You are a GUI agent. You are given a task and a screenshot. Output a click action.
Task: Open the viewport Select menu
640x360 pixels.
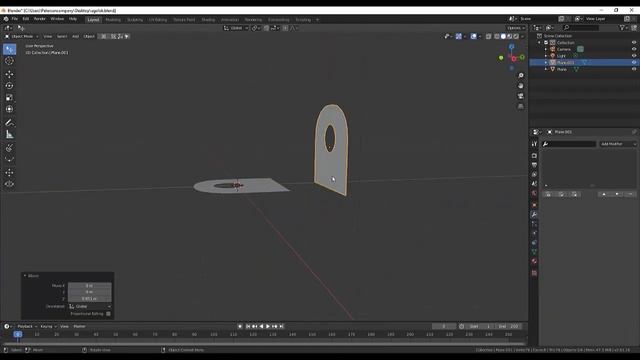62,36
